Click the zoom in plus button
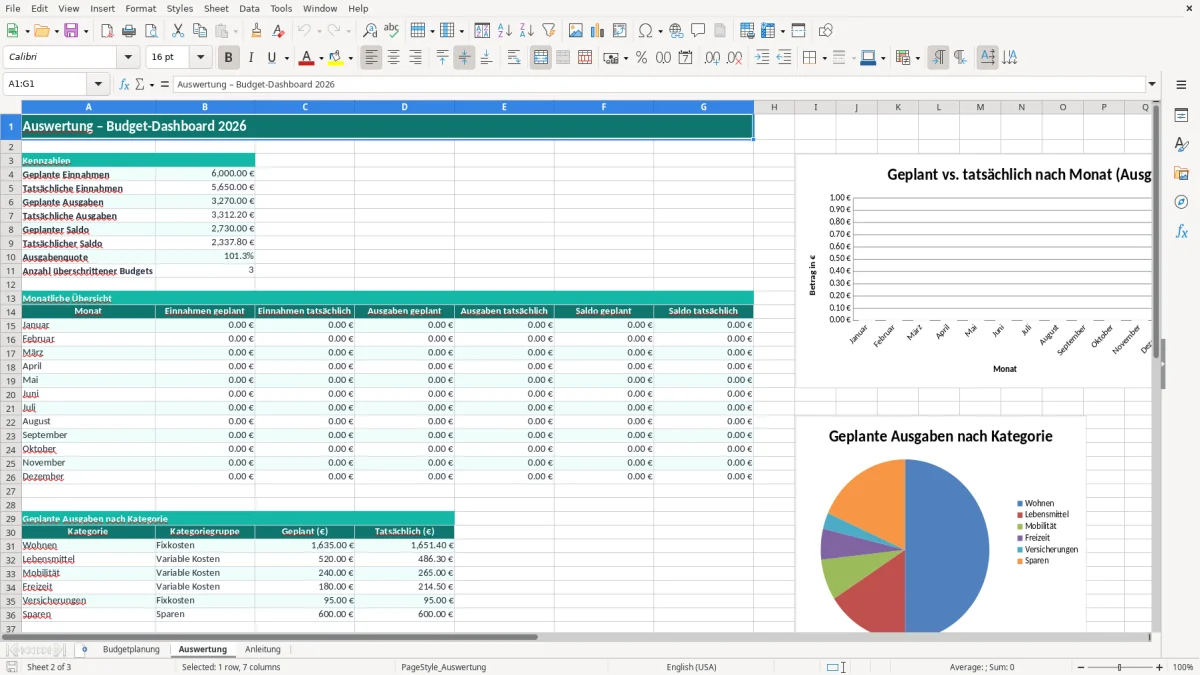 [1159, 667]
